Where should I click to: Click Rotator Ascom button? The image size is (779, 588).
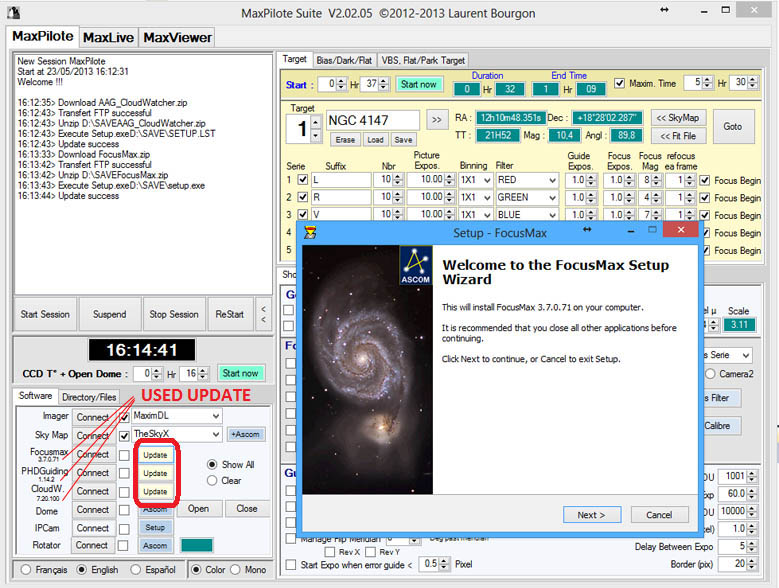point(155,545)
